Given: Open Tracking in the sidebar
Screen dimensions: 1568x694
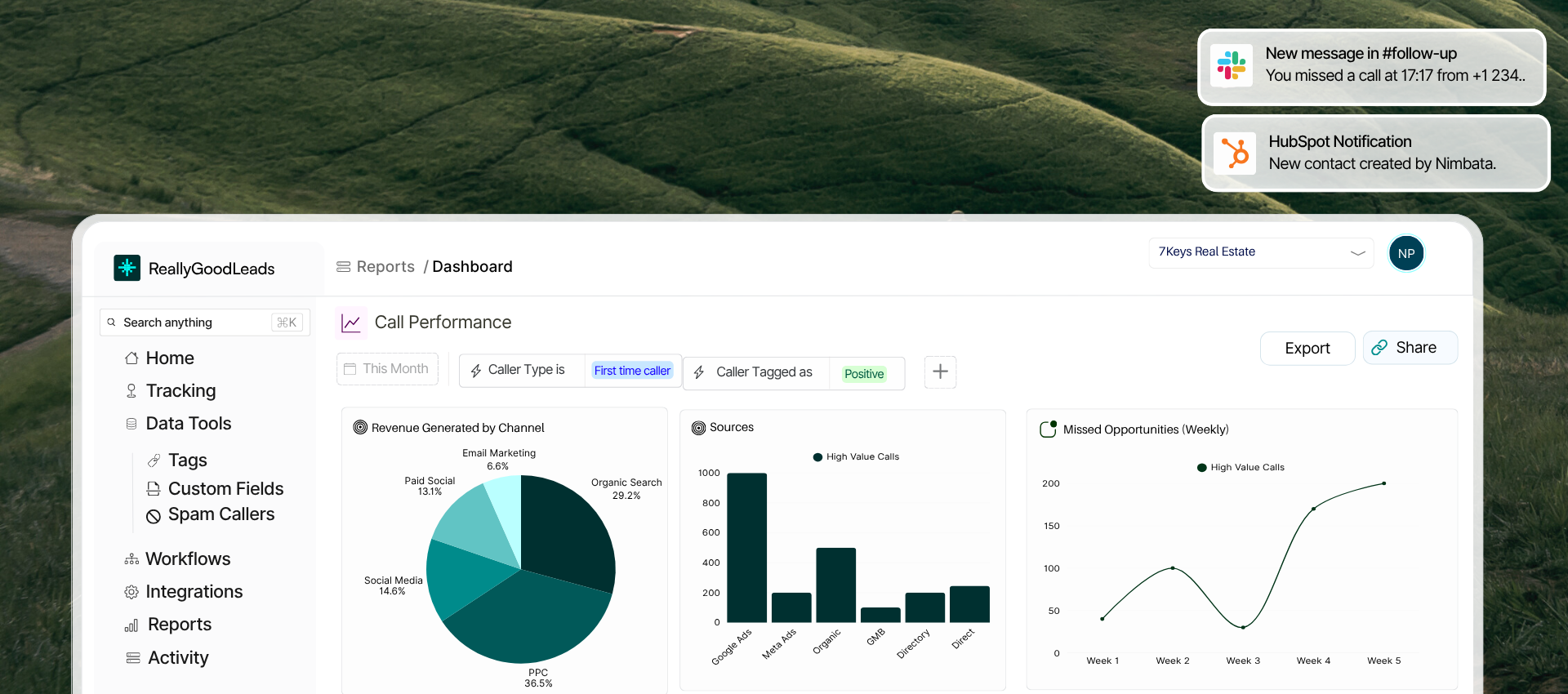Looking at the screenshot, I should click(180, 391).
